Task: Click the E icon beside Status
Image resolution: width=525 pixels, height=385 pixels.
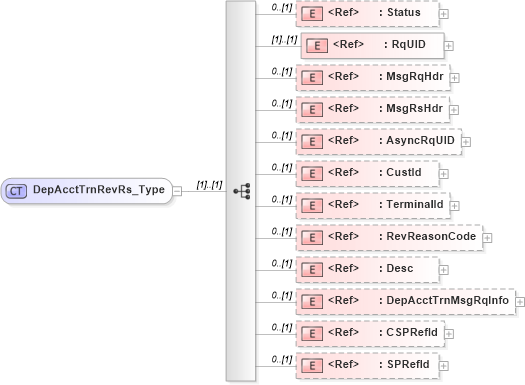Action: [312, 14]
